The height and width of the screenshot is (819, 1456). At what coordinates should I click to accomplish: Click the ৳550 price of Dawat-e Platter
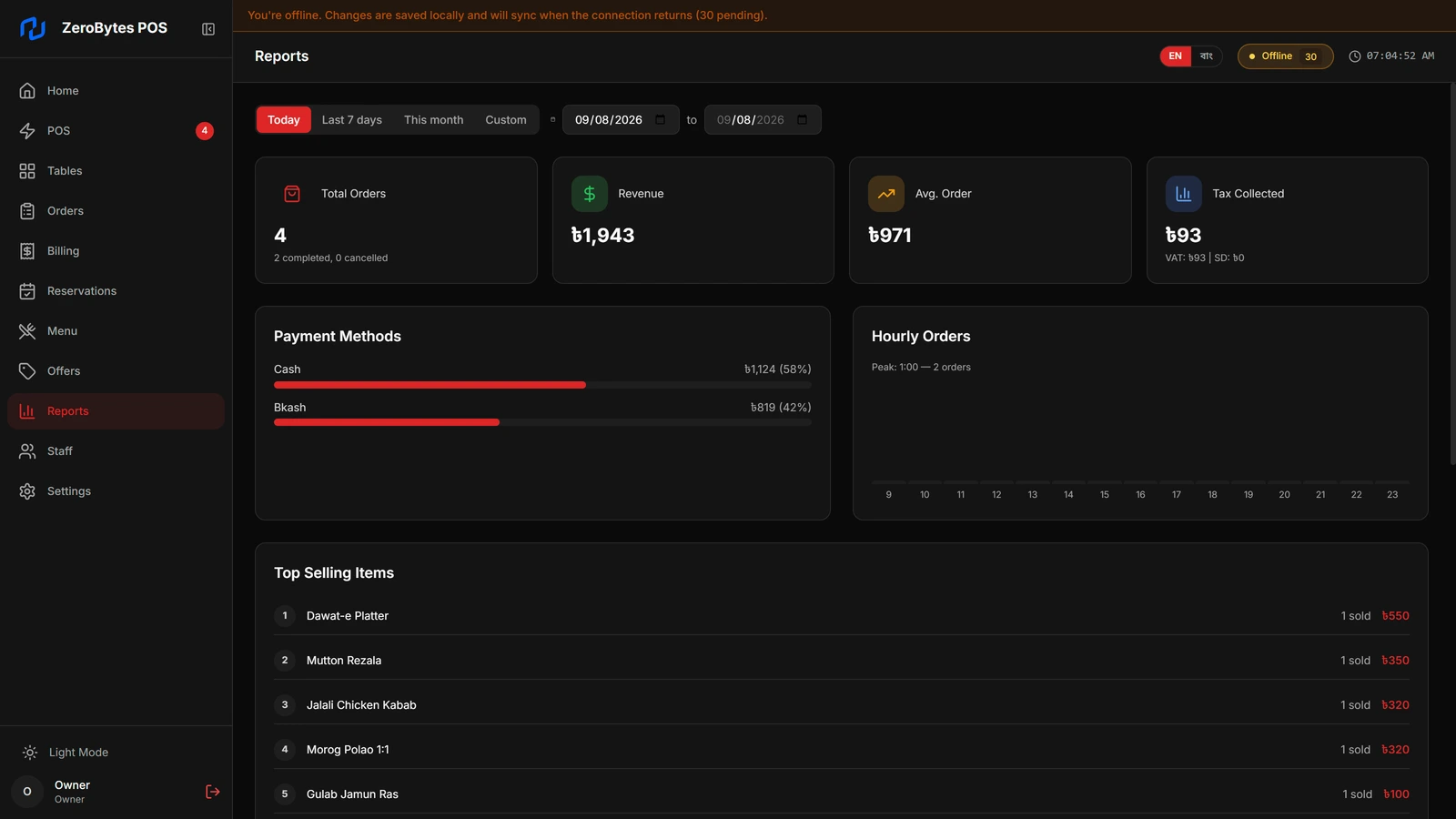[1395, 616]
